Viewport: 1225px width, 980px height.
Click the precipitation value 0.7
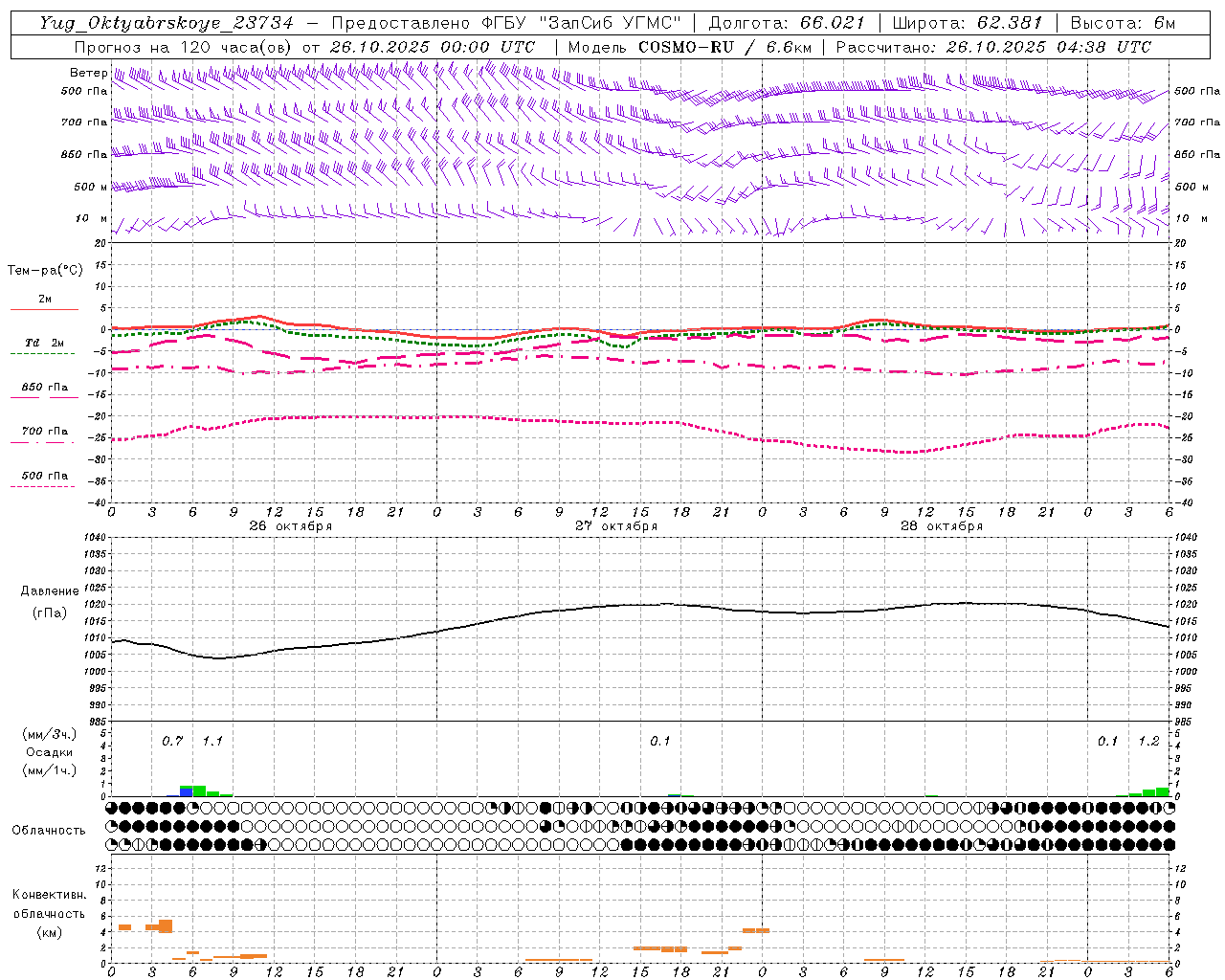click(172, 741)
